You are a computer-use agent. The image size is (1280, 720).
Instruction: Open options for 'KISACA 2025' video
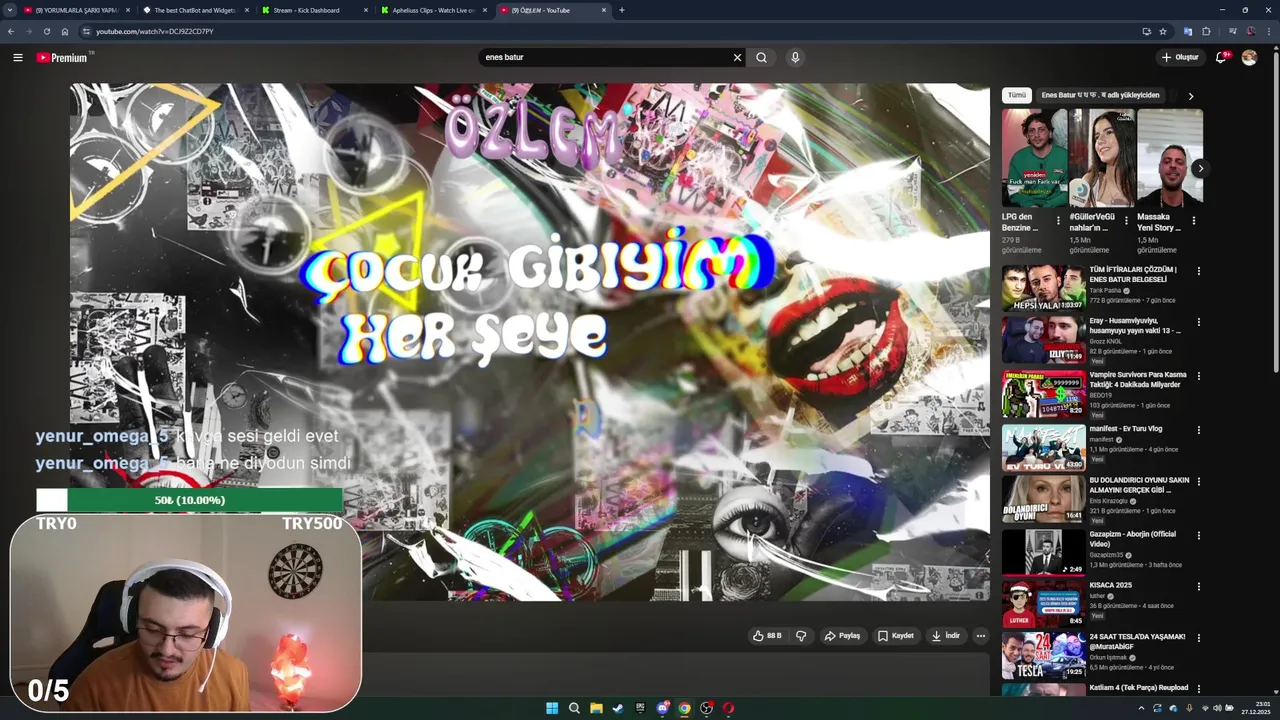pos(1198,586)
